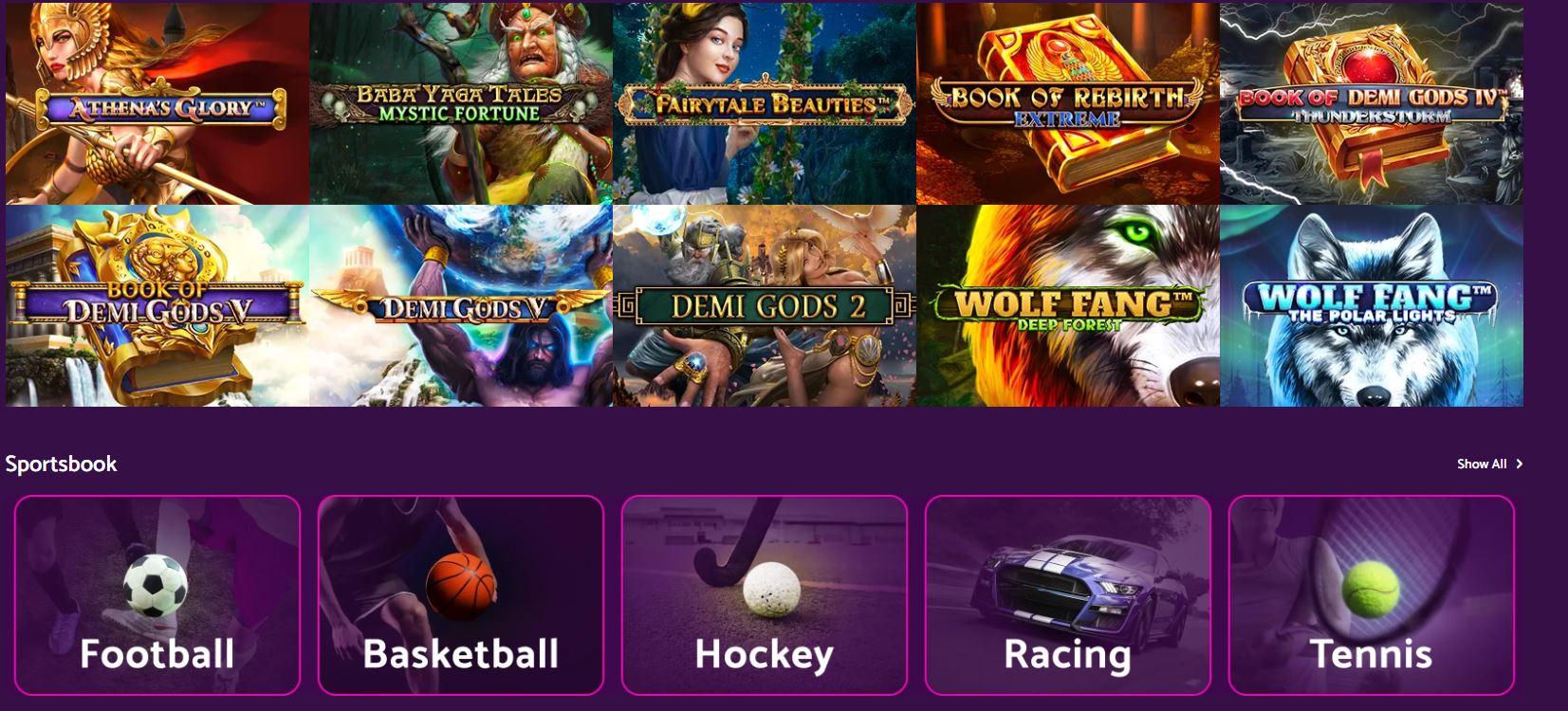Open the Demi Gods V tile with Zeus

point(461,305)
